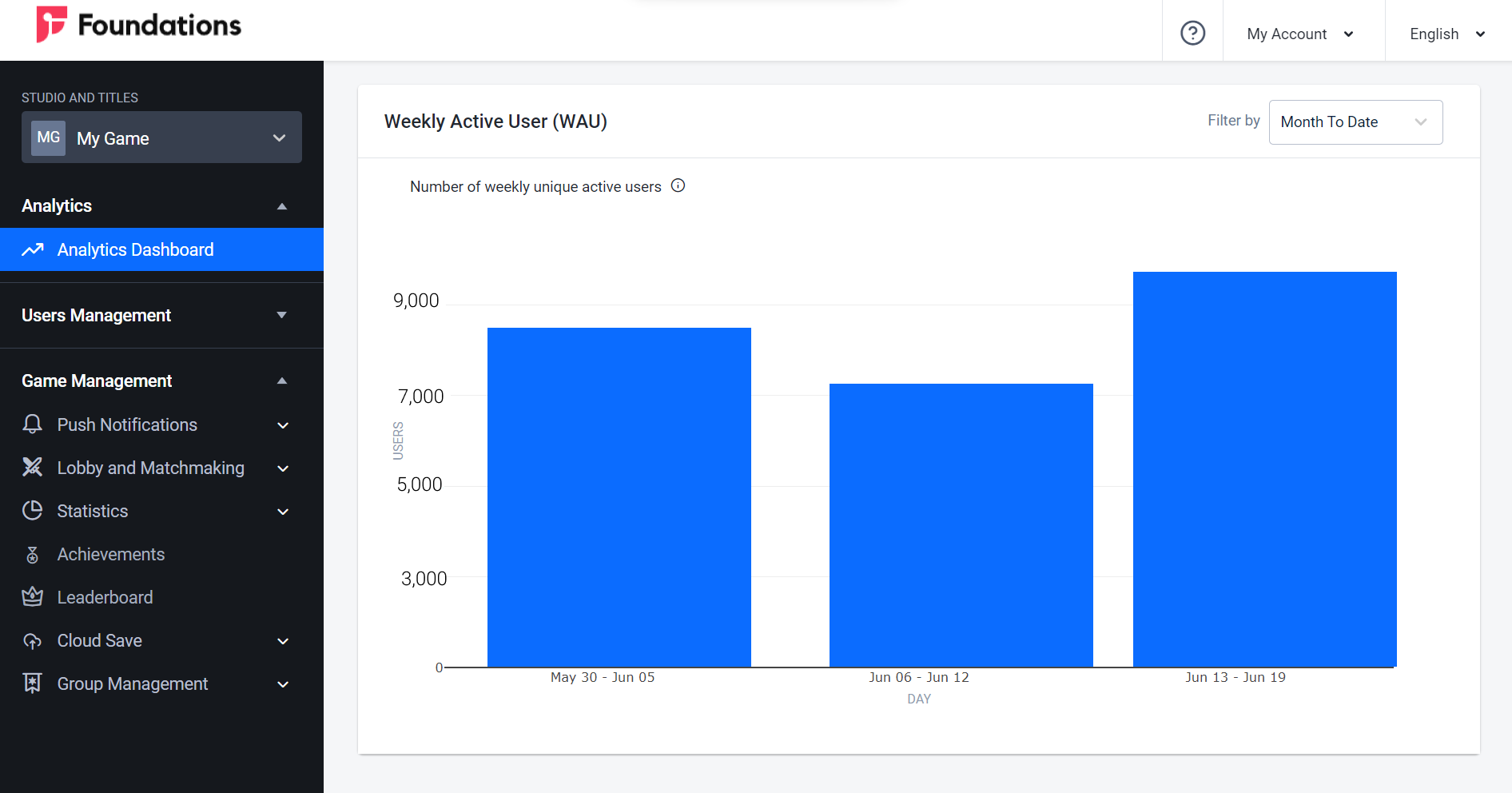Viewport: 1512px width, 793px height.
Task: Click the 9,000 y-axis value
Action: (x=416, y=301)
